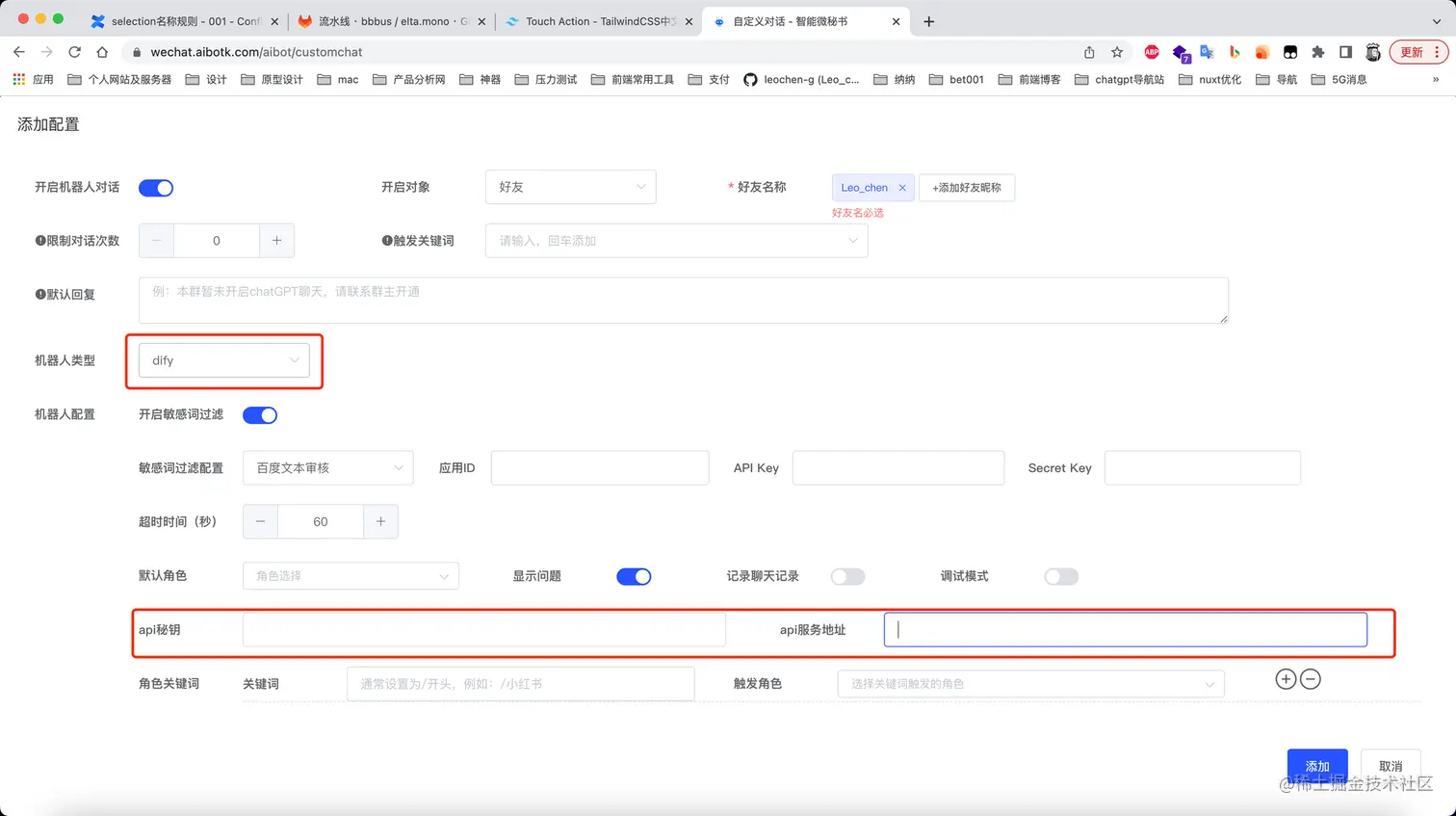
Task: Open the 压力测试 bookmark folder
Action: [545, 80]
